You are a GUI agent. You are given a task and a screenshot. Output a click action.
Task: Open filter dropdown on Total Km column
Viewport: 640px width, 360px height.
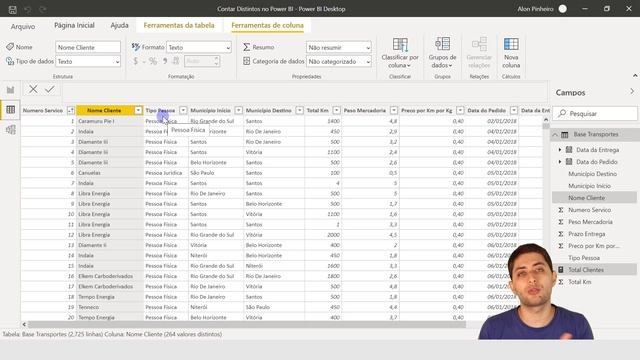pyautogui.click(x=337, y=110)
